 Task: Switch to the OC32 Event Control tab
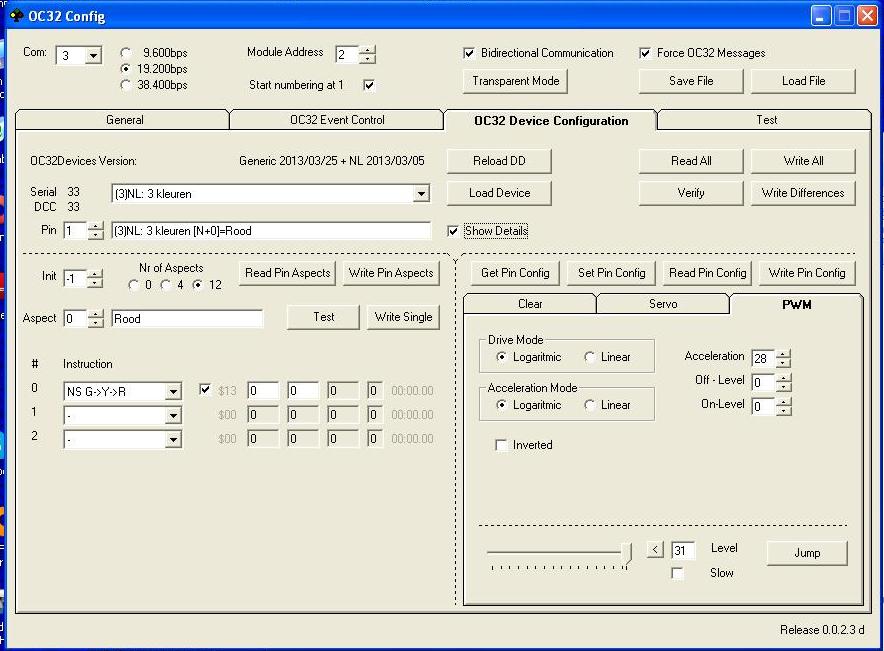(337, 120)
